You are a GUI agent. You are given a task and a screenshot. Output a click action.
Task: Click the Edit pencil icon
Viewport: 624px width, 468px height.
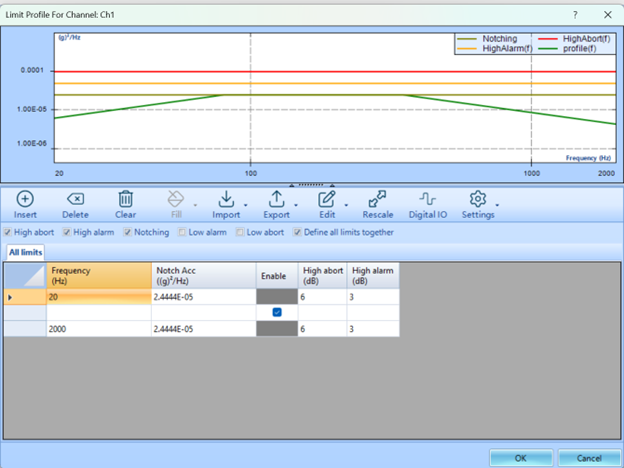(x=326, y=199)
